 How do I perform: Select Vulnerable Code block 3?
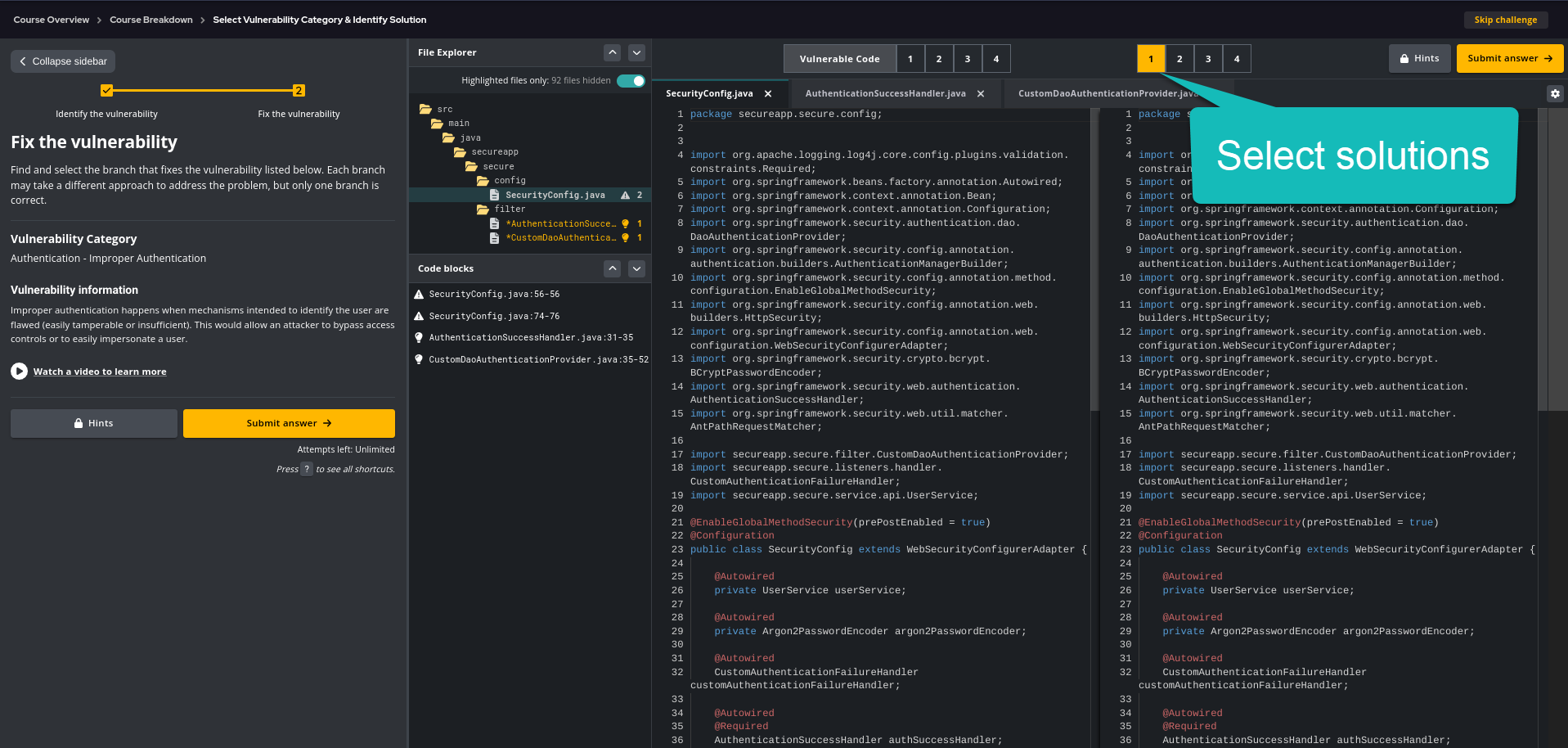[967, 59]
